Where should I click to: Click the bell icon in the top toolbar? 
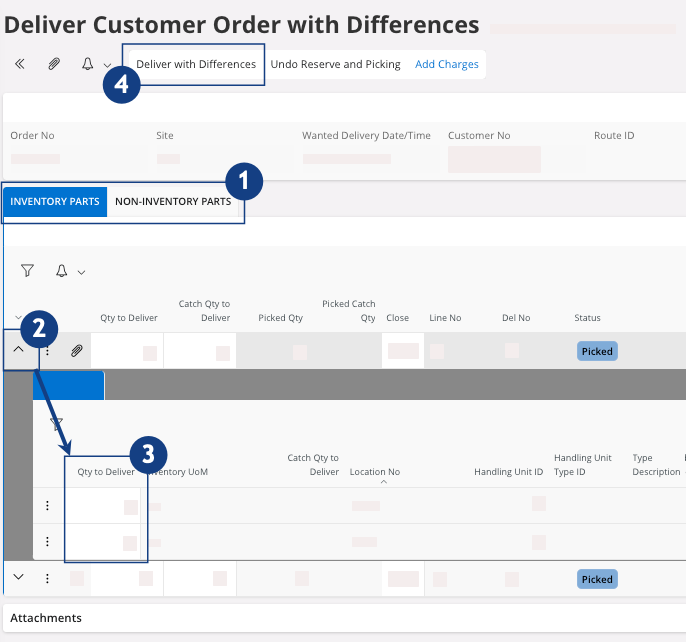pos(88,64)
